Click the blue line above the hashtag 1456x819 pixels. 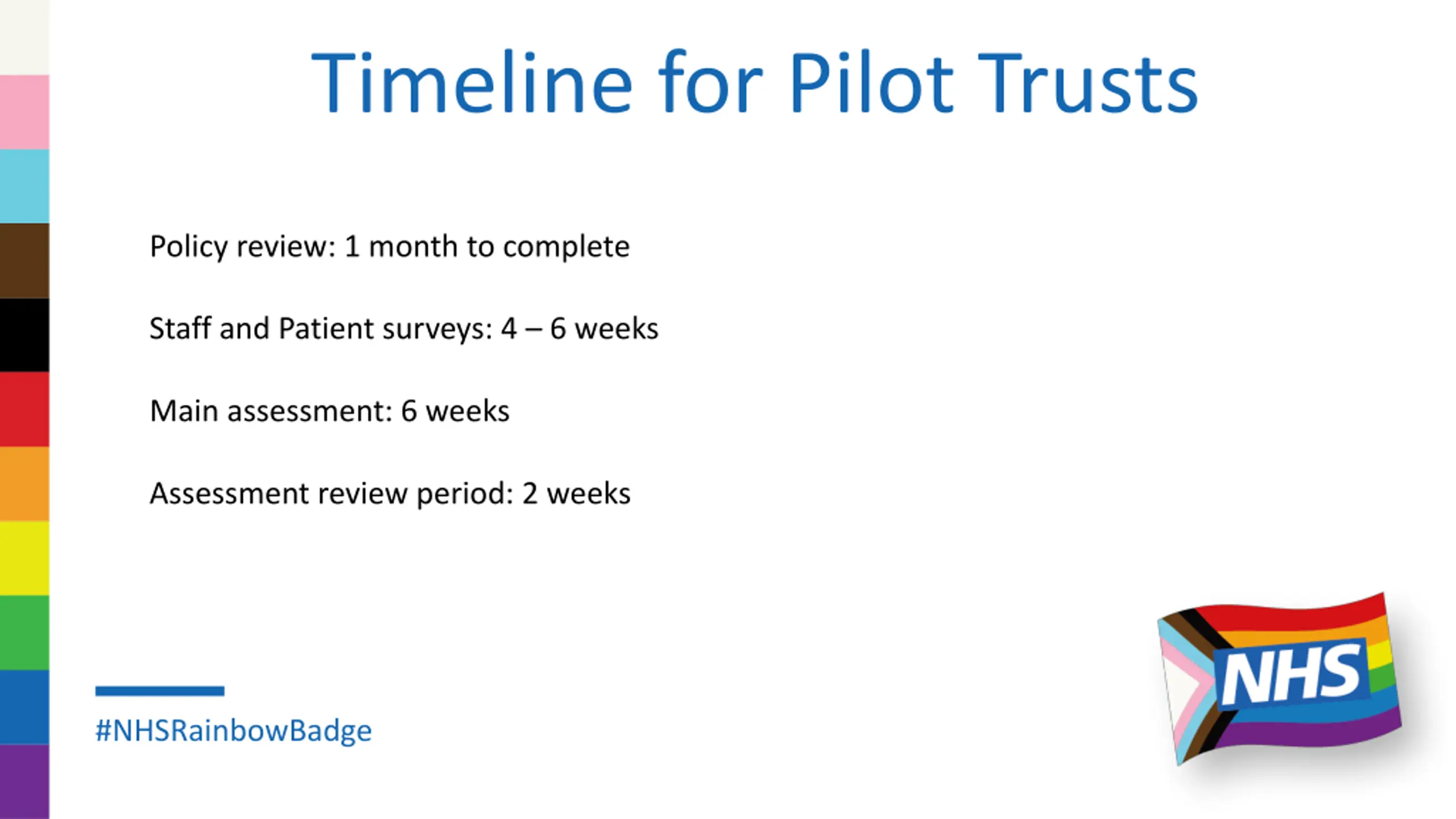point(160,691)
